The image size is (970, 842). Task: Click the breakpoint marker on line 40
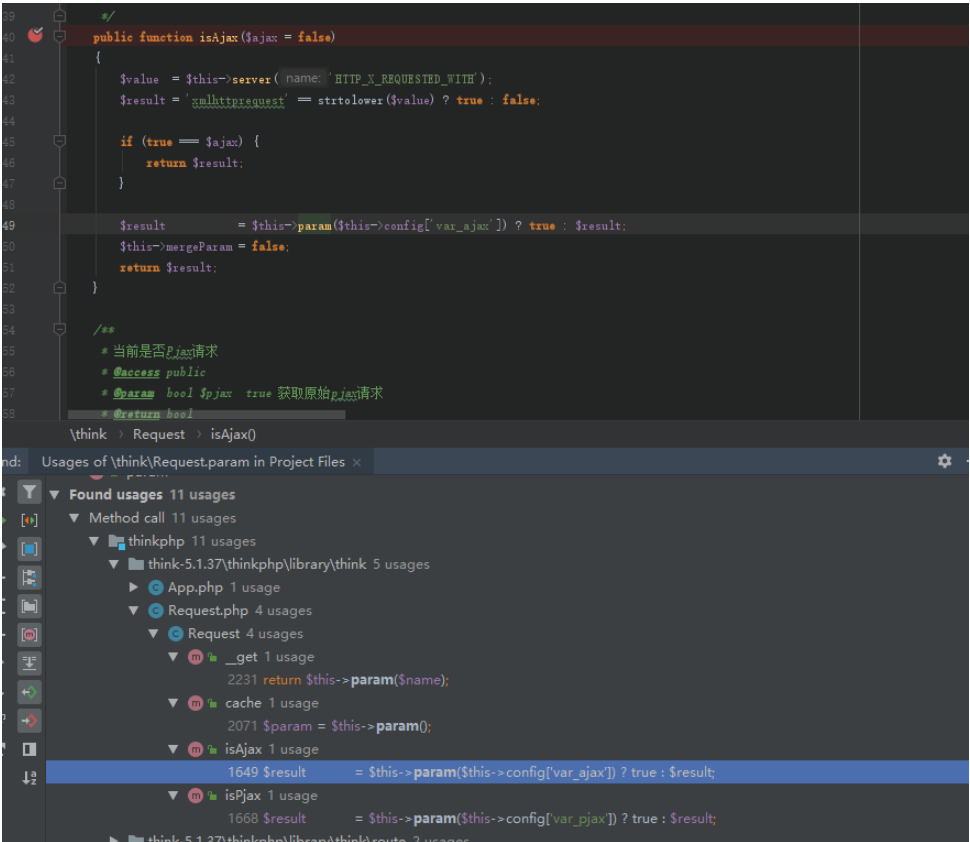[x=35, y=35]
